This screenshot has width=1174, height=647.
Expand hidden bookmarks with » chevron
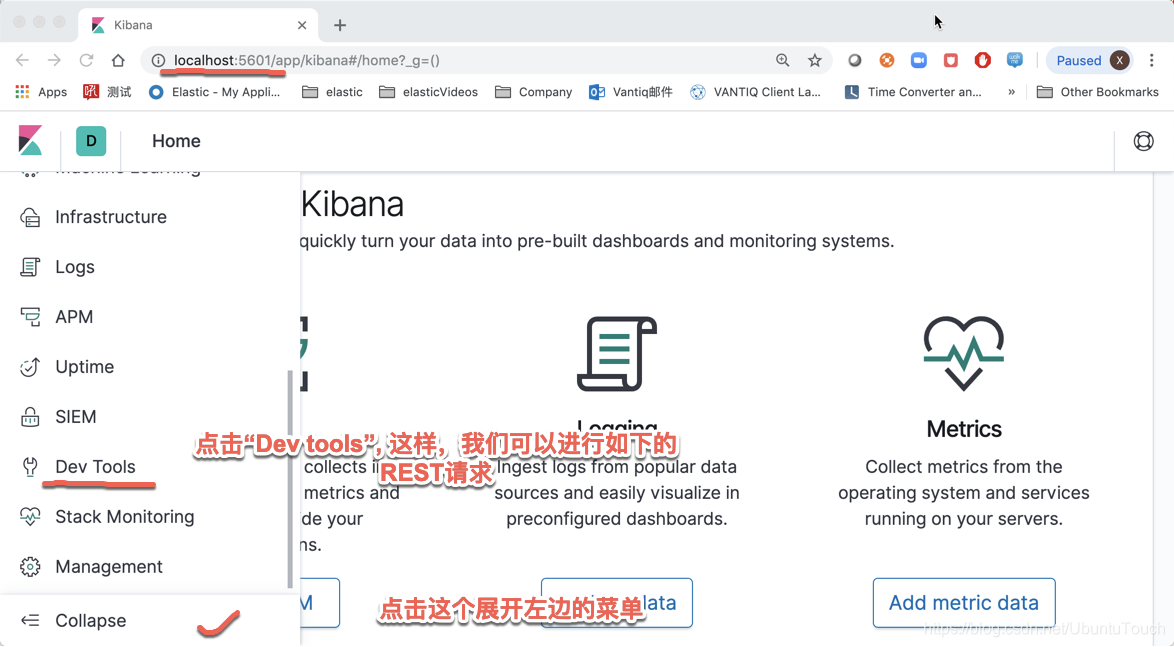[x=1012, y=92]
